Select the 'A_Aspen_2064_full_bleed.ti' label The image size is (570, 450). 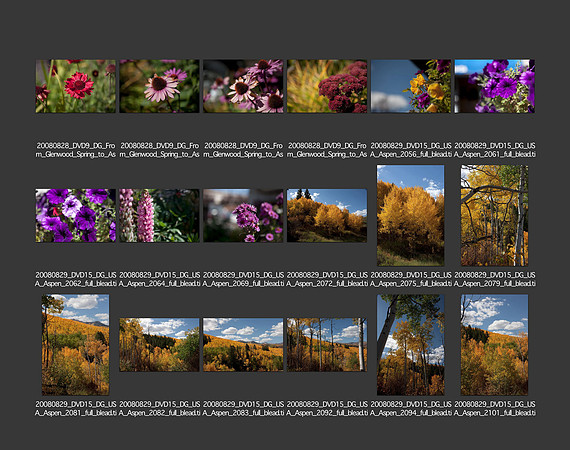tap(159, 284)
